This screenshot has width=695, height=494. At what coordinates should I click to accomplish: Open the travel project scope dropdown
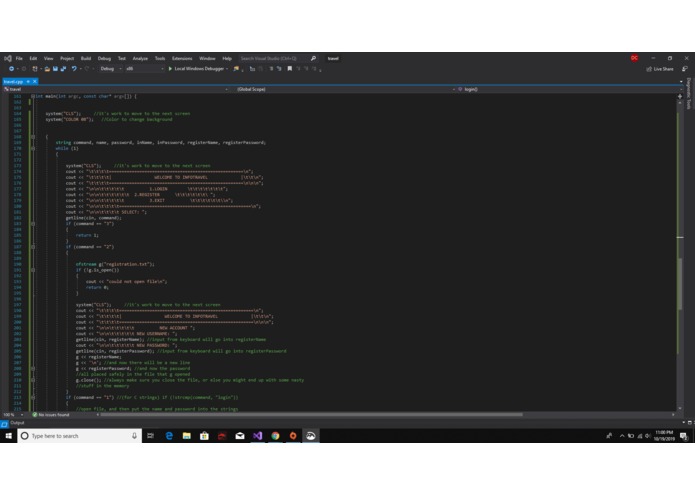116,89
